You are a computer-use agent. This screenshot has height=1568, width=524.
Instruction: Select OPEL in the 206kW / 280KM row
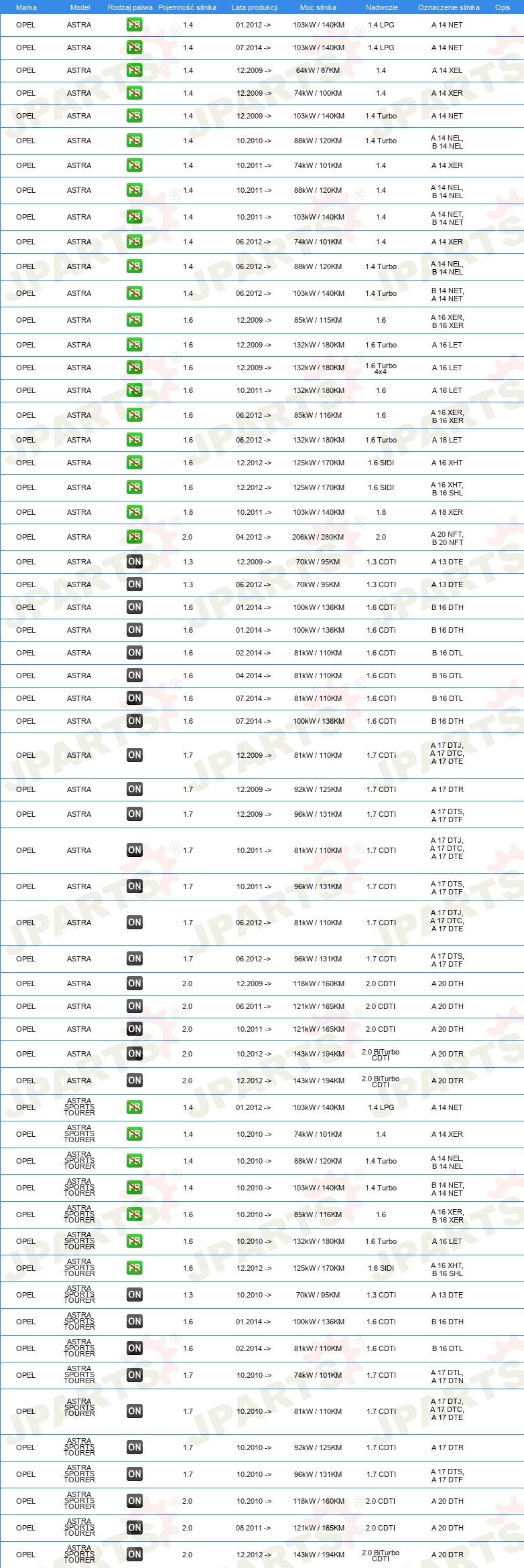(25, 537)
